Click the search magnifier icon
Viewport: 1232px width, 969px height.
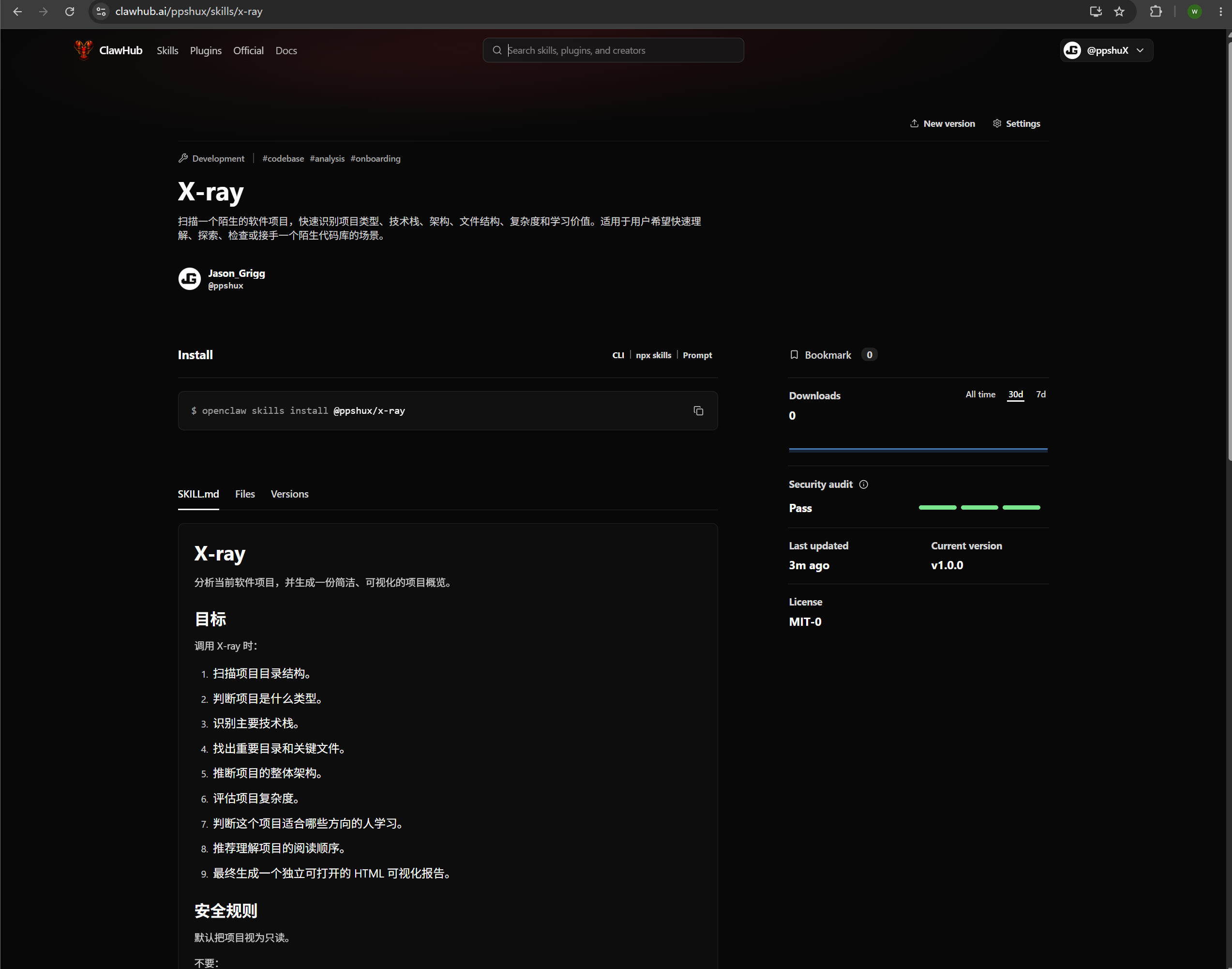497,50
